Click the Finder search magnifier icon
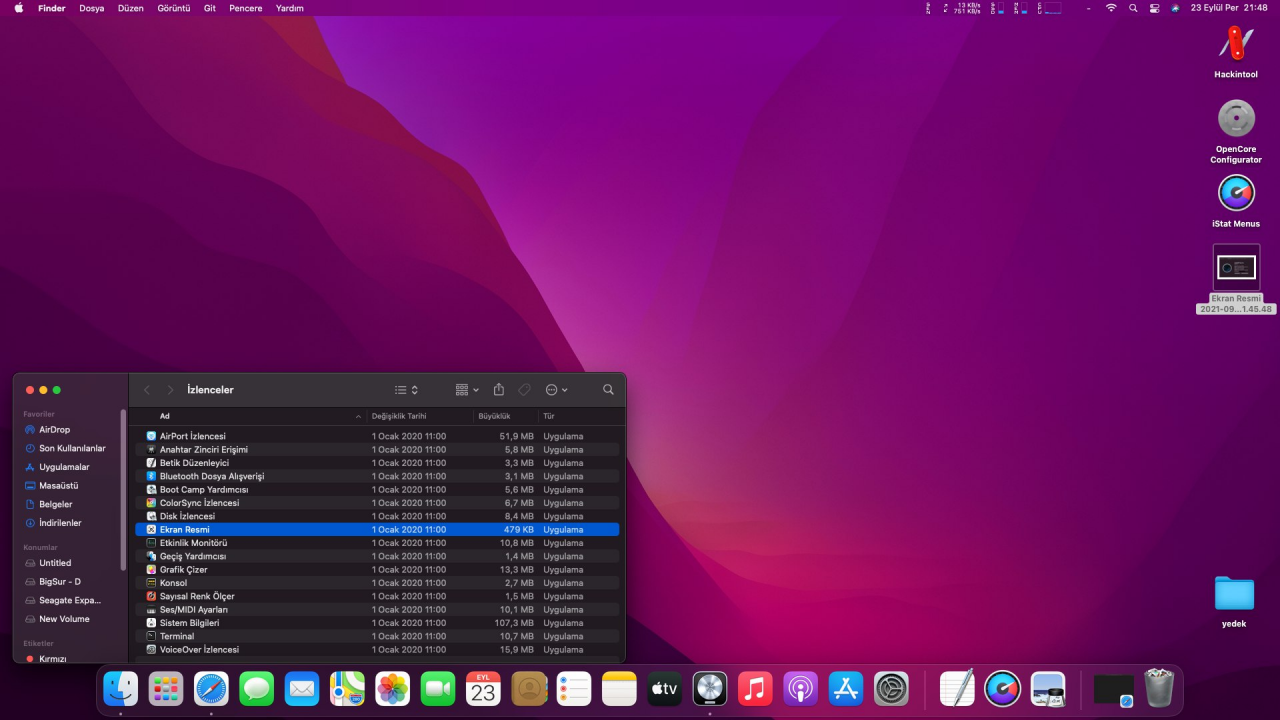Image resolution: width=1280 pixels, height=720 pixels. pos(608,390)
